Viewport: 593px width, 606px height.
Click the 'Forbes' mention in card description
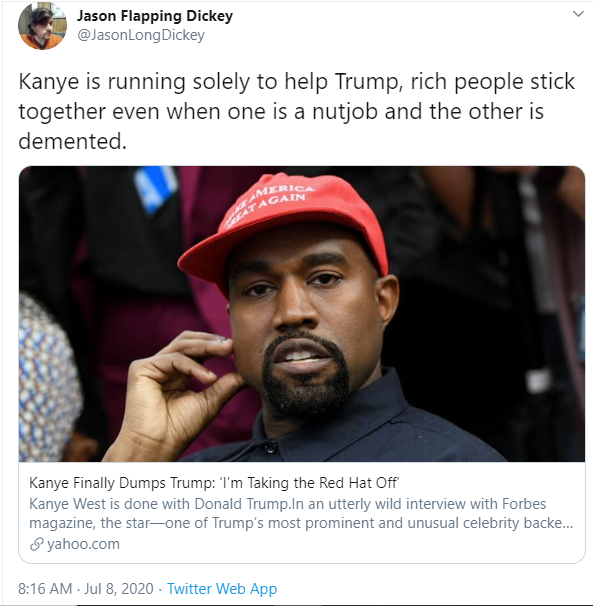[x=524, y=504]
